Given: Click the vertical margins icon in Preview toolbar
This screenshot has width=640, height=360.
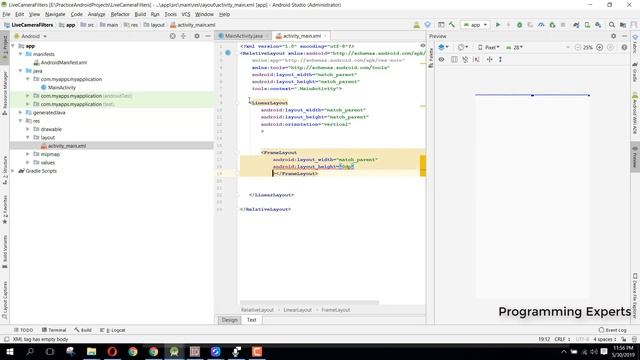Looking at the screenshot, I should click(500, 60).
